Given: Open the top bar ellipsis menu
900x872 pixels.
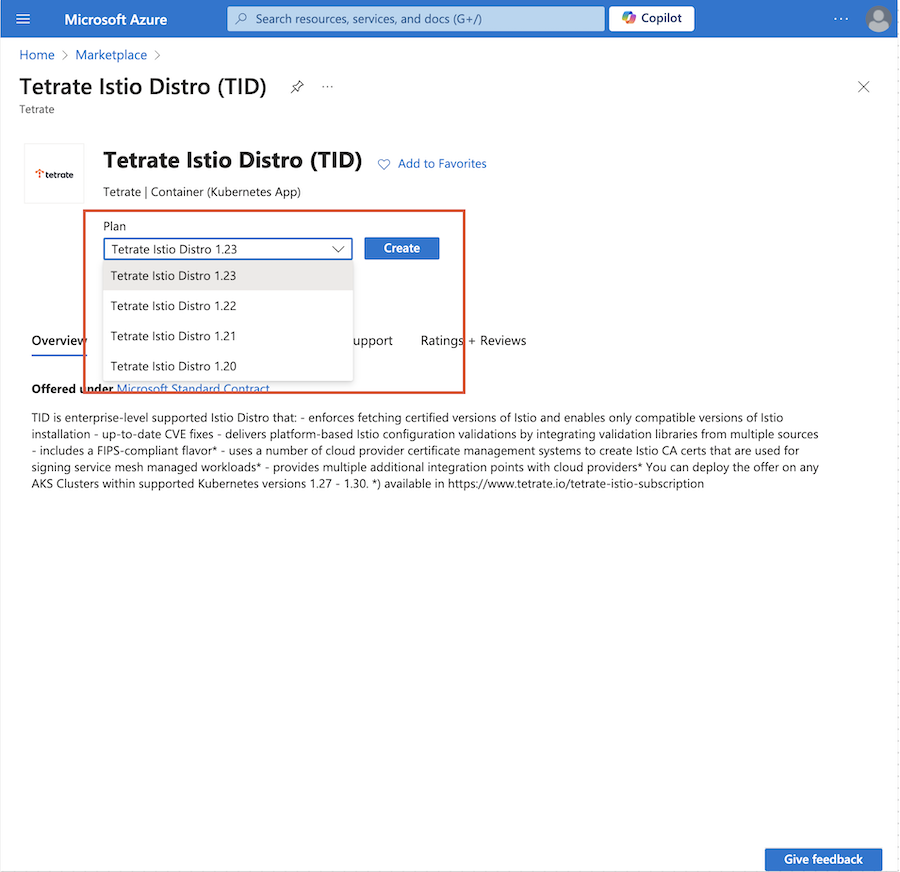Looking at the screenshot, I should (841, 19).
